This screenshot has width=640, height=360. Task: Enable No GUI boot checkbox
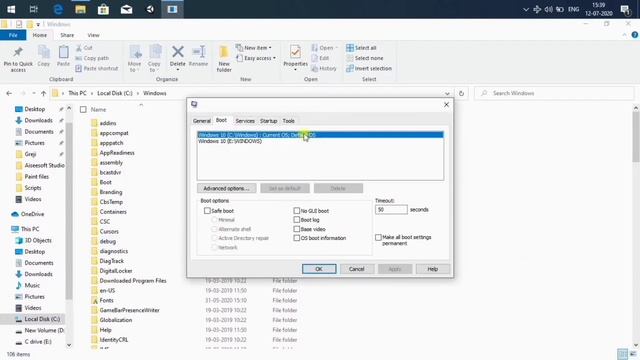pyautogui.click(x=296, y=211)
